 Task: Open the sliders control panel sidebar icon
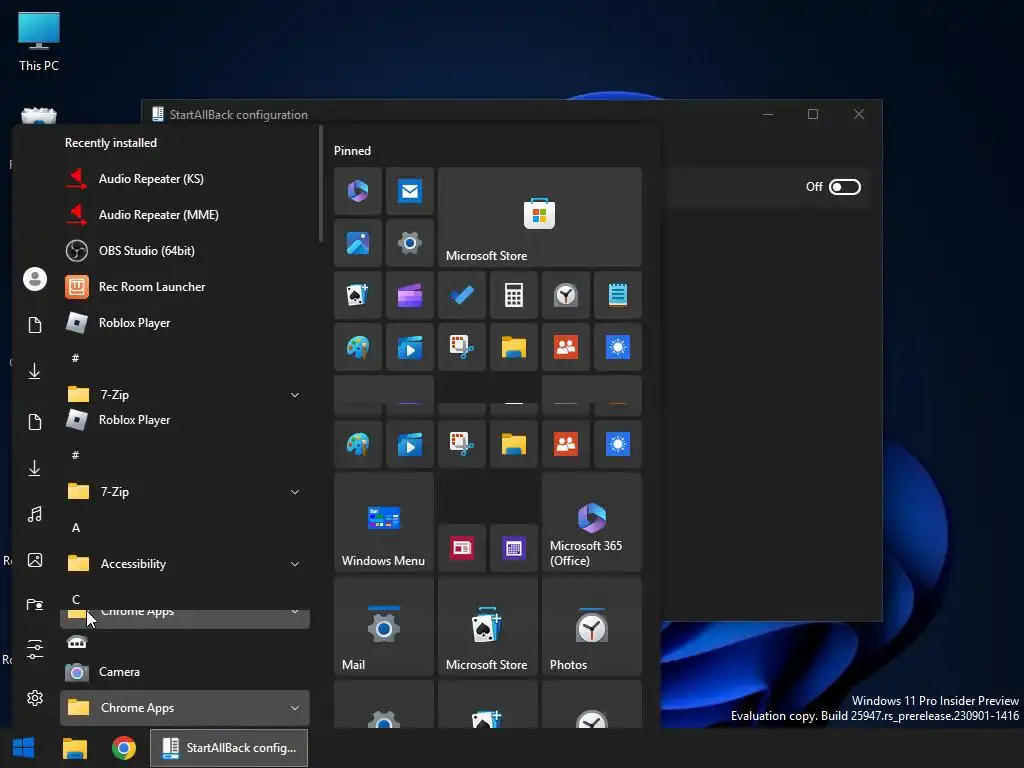[35, 650]
